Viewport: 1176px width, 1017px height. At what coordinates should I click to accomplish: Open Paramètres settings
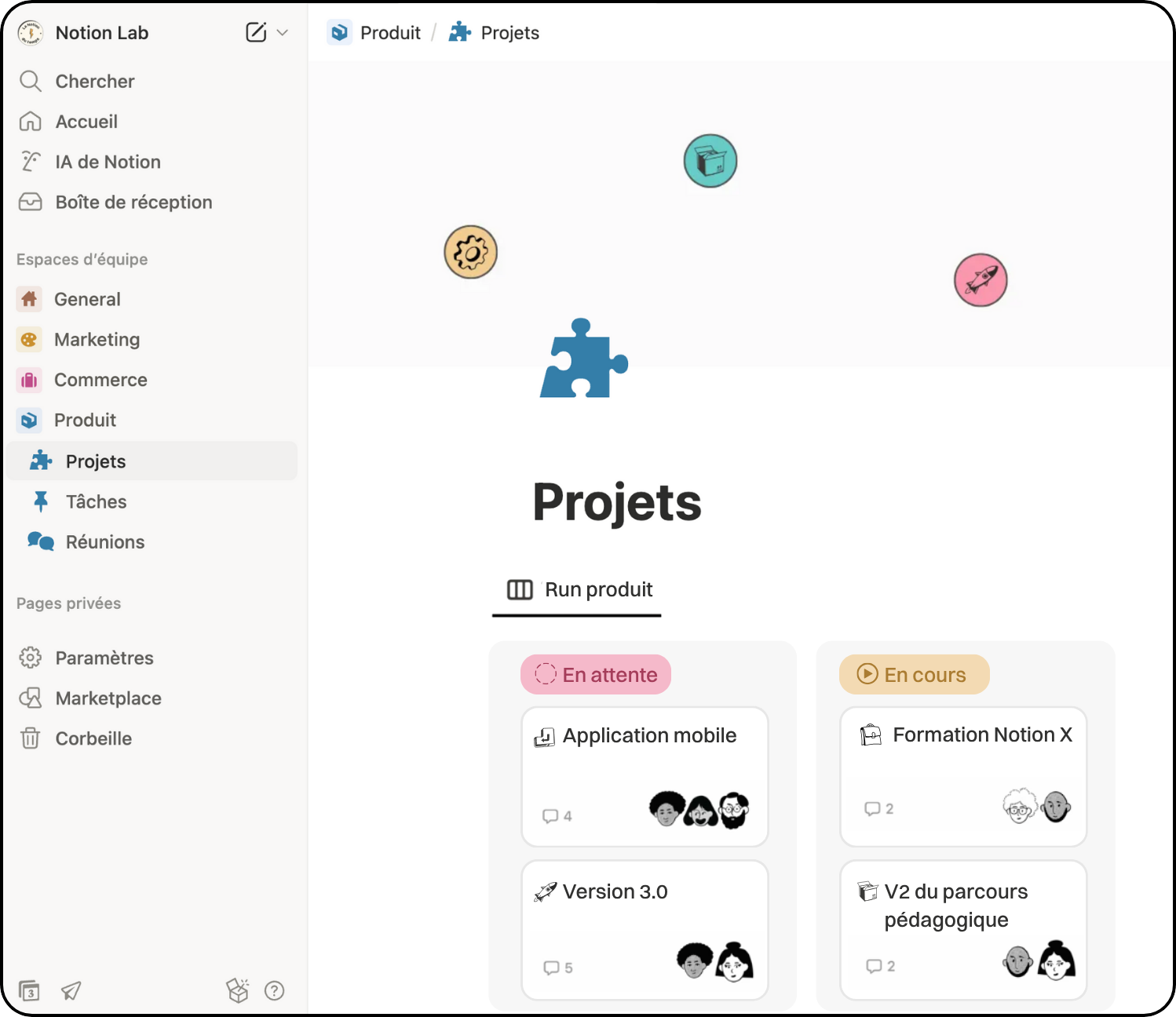click(x=104, y=658)
